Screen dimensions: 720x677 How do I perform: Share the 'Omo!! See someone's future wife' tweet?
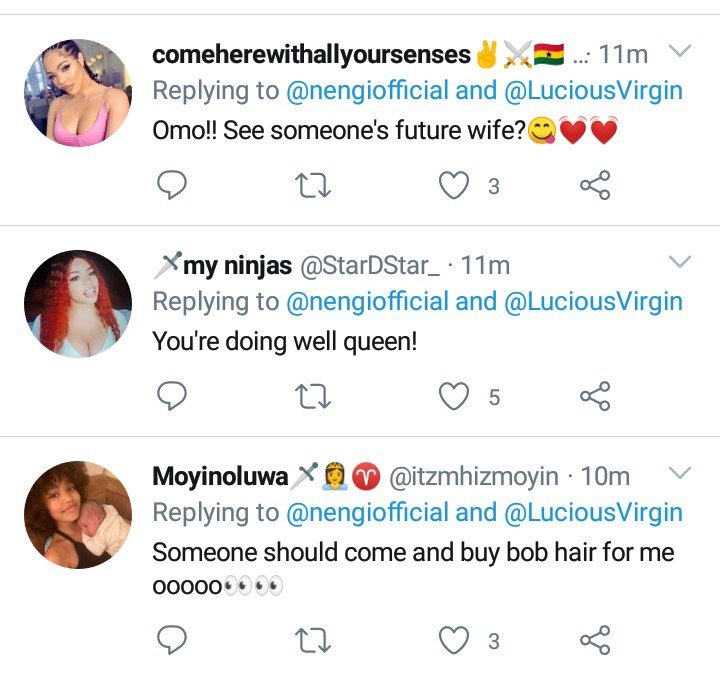click(x=595, y=185)
